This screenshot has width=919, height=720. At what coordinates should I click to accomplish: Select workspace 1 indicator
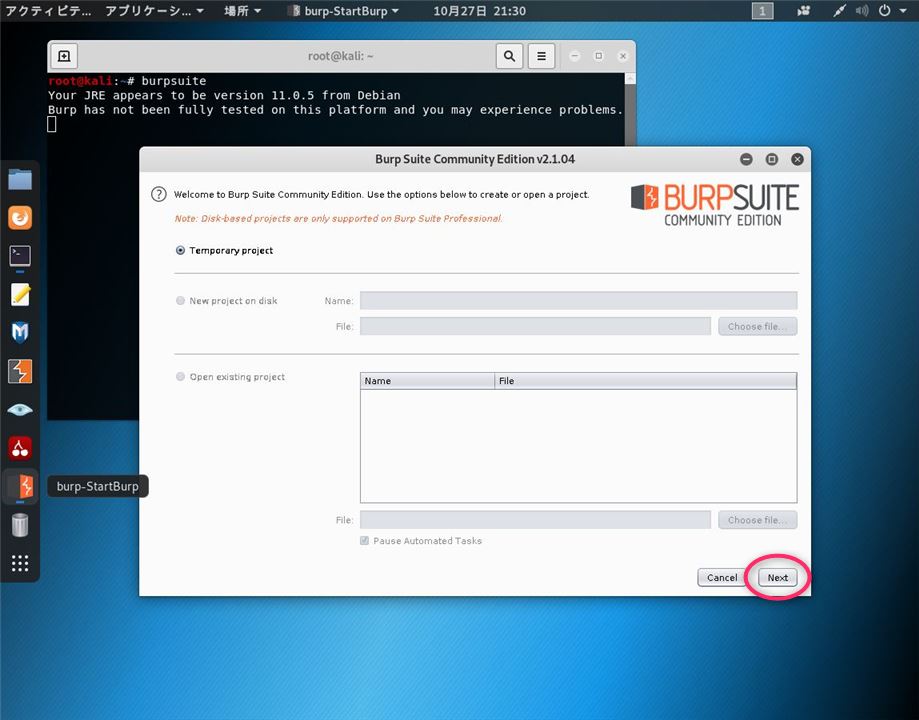coord(762,11)
